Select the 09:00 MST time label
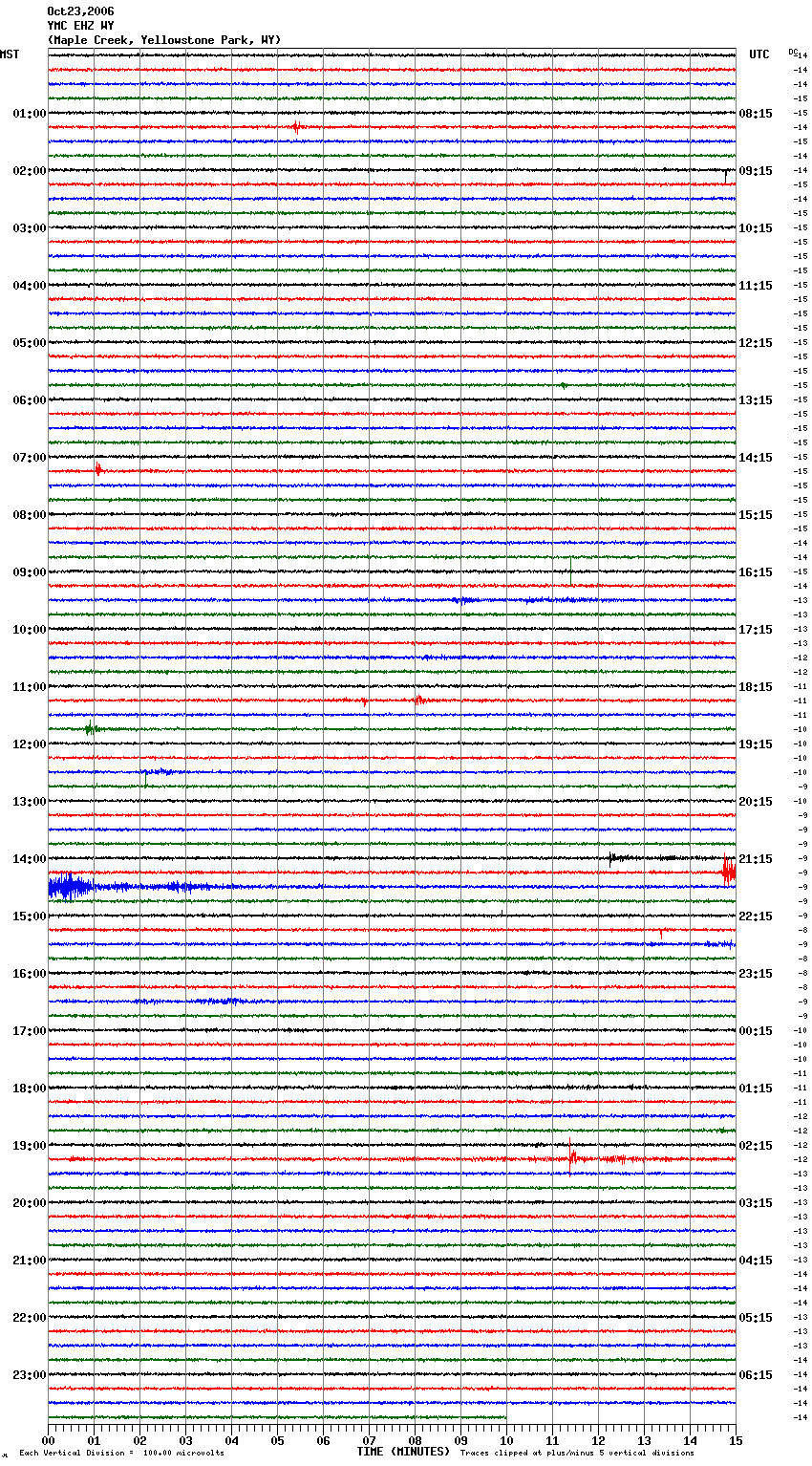Viewport: 812px width, 1466px height. pyautogui.click(x=30, y=572)
